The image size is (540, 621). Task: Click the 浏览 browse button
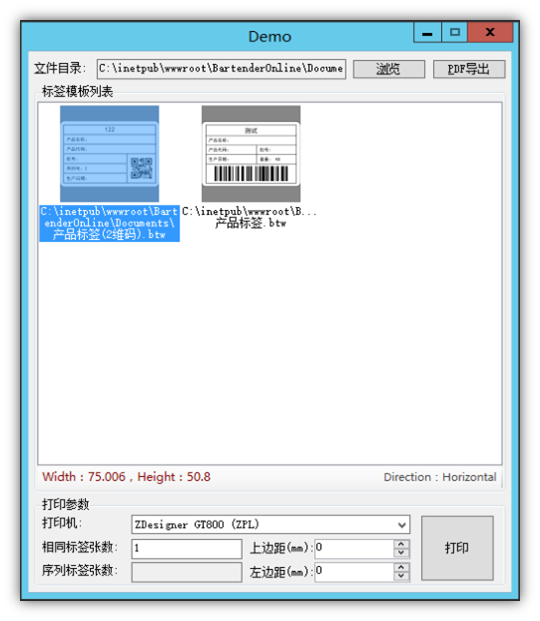(389, 69)
